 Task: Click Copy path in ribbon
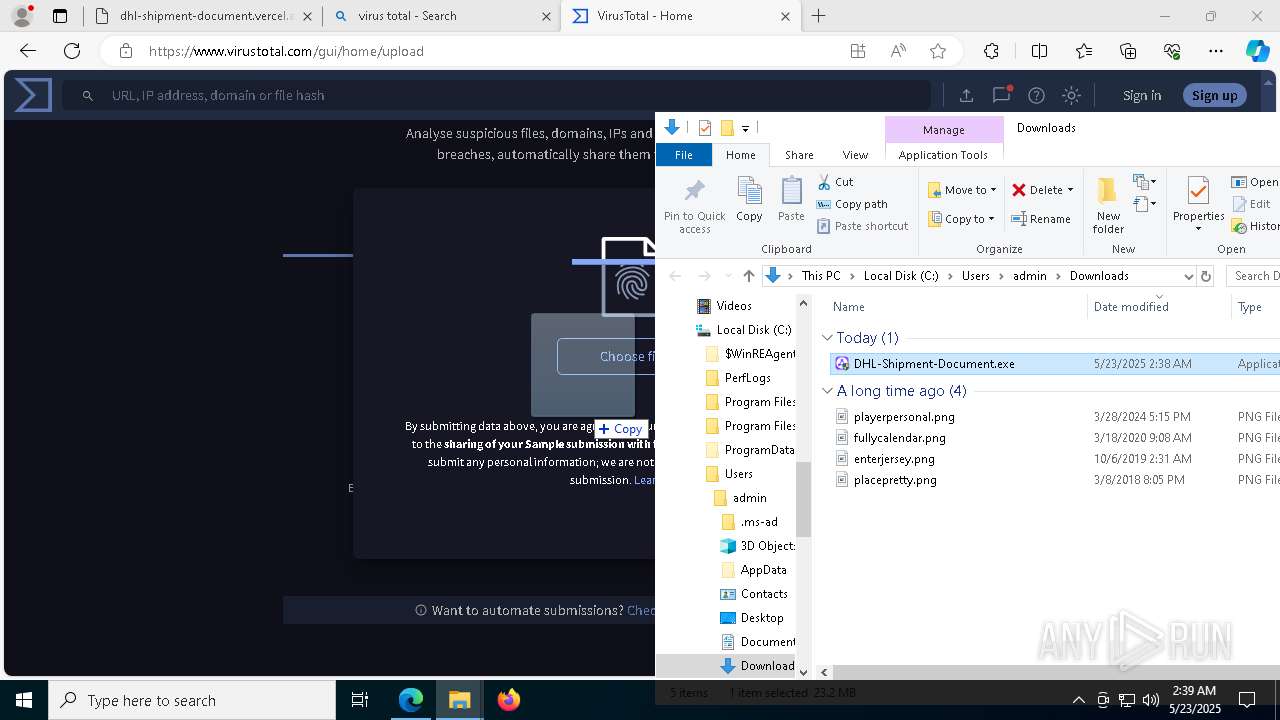(852, 204)
